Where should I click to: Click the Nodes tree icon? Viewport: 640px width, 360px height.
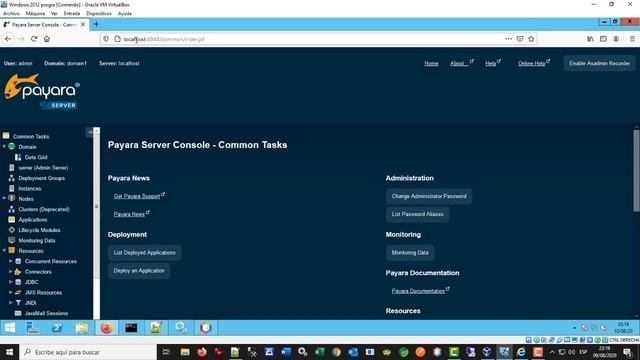pyautogui.click(x=11, y=198)
